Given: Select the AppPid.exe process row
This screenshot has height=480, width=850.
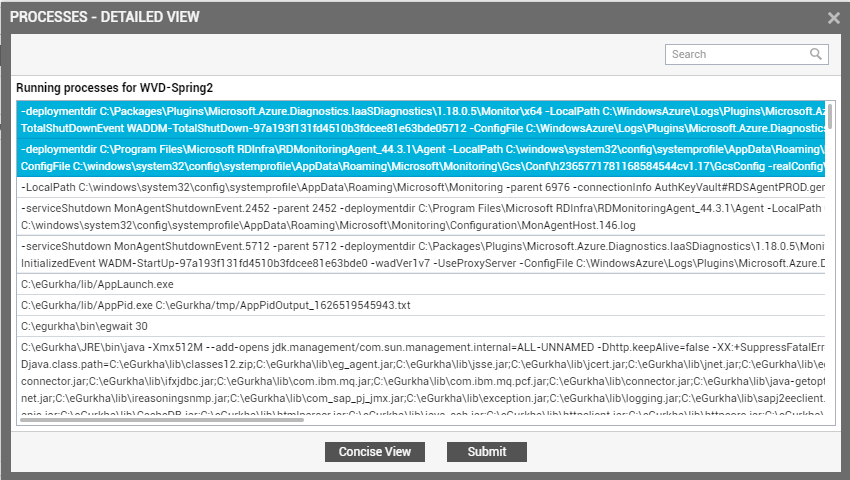Looking at the screenshot, I should click(x=421, y=305).
